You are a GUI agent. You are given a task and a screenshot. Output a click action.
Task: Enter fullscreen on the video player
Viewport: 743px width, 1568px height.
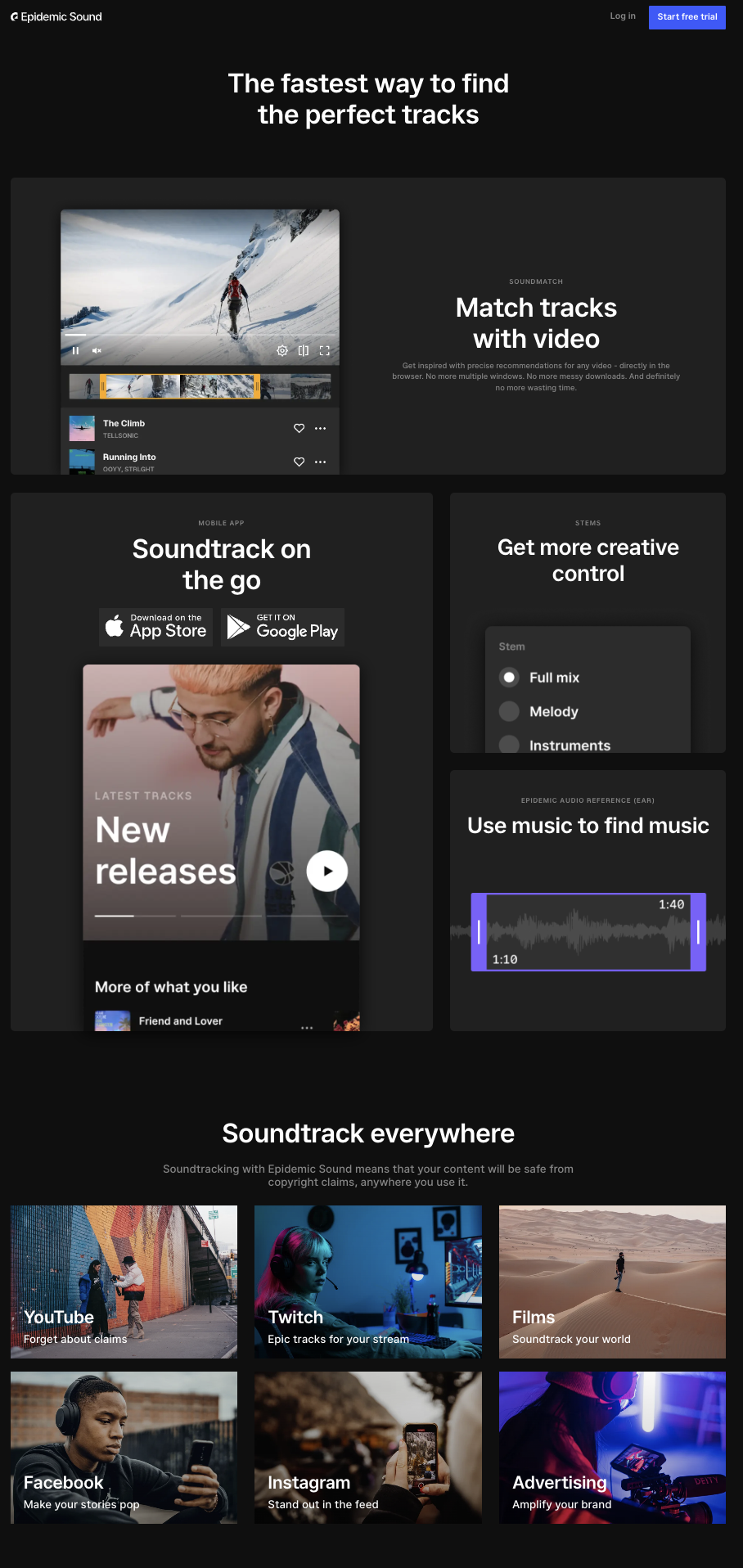[x=325, y=350]
